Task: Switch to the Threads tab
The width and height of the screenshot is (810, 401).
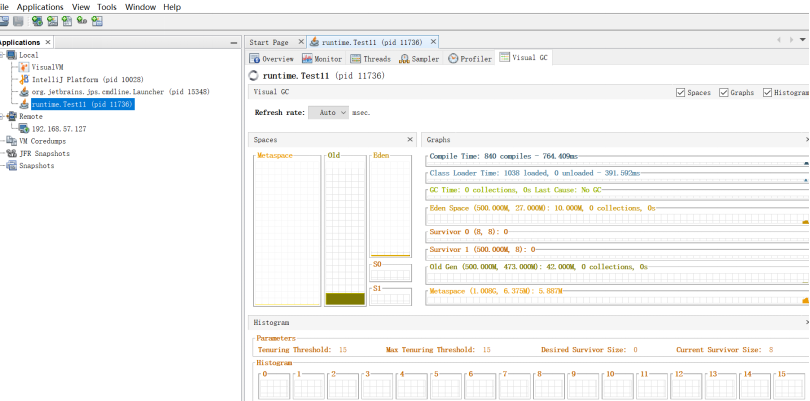Action: 371,58
